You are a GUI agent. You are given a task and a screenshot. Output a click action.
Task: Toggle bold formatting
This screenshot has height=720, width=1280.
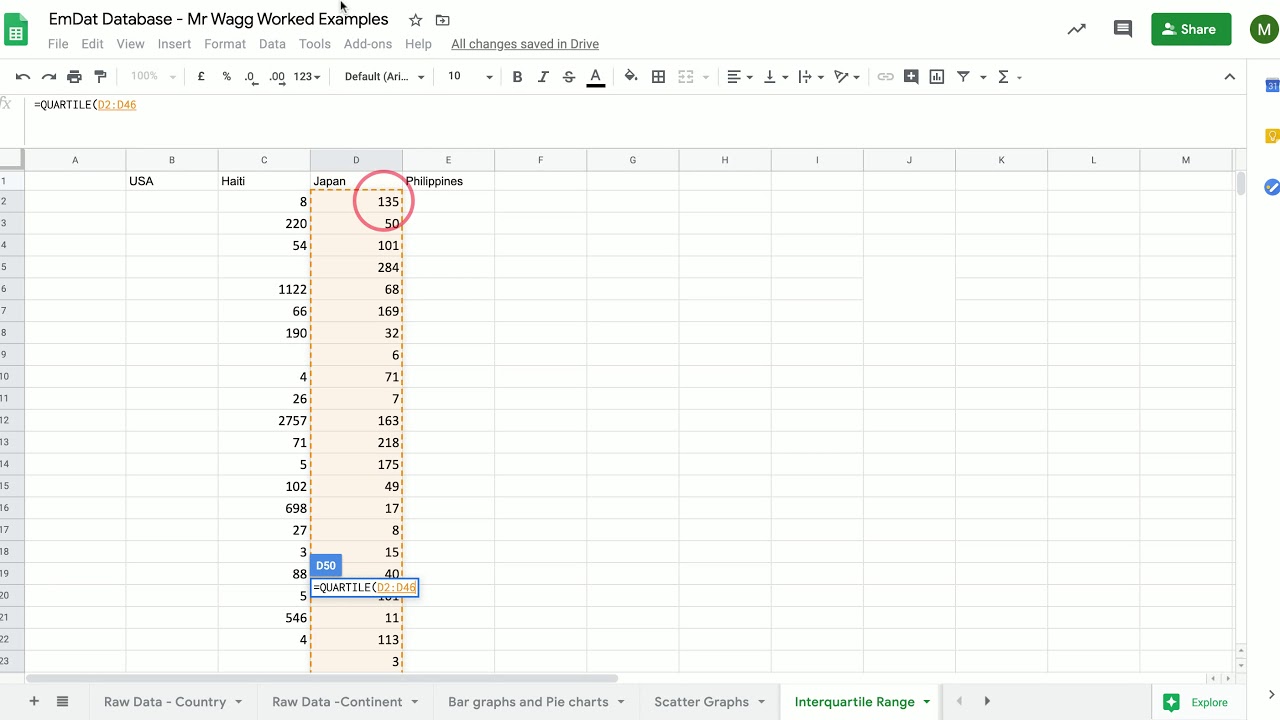pos(517,77)
